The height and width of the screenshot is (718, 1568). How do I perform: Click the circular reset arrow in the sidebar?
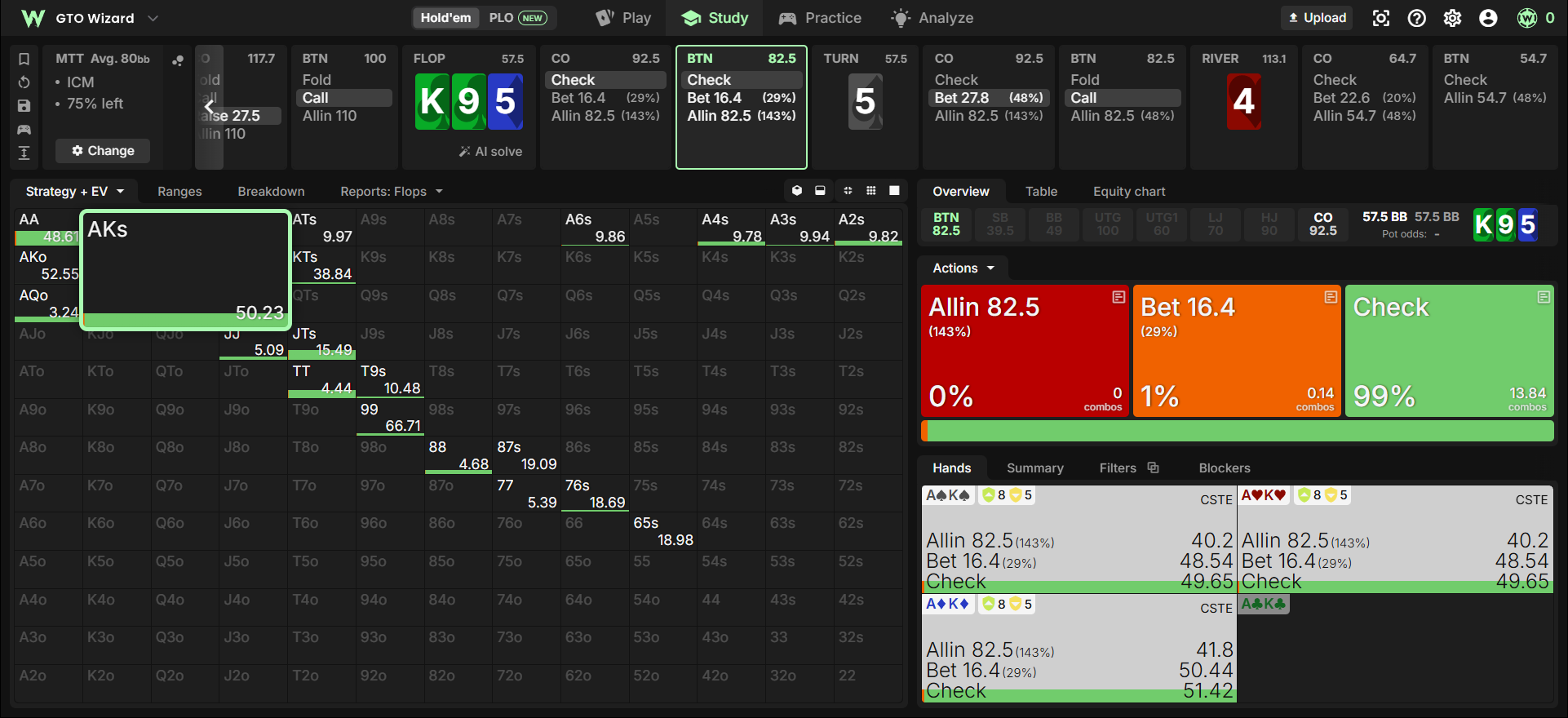(x=24, y=82)
